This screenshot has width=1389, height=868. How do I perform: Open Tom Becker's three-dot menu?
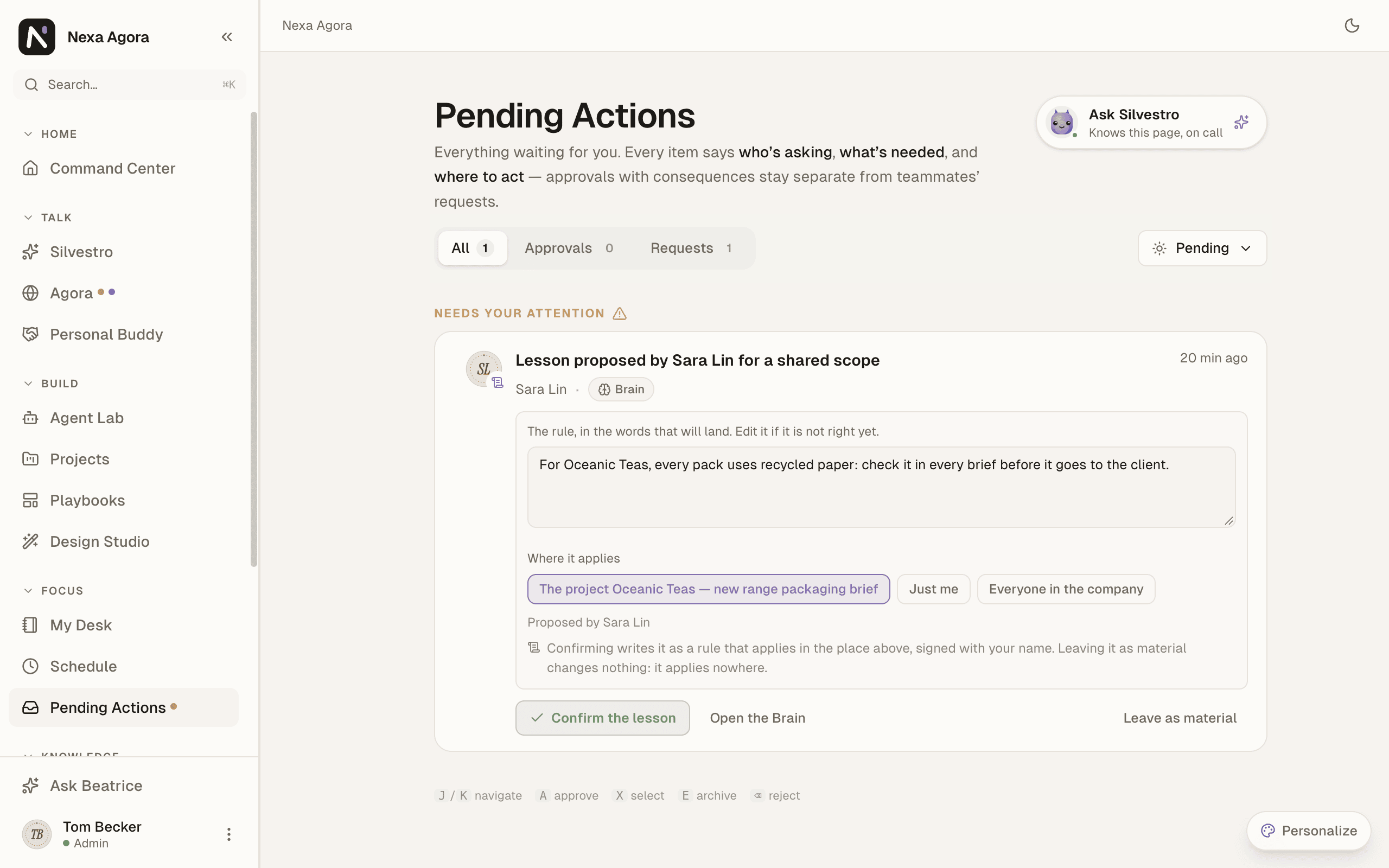pos(228,834)
